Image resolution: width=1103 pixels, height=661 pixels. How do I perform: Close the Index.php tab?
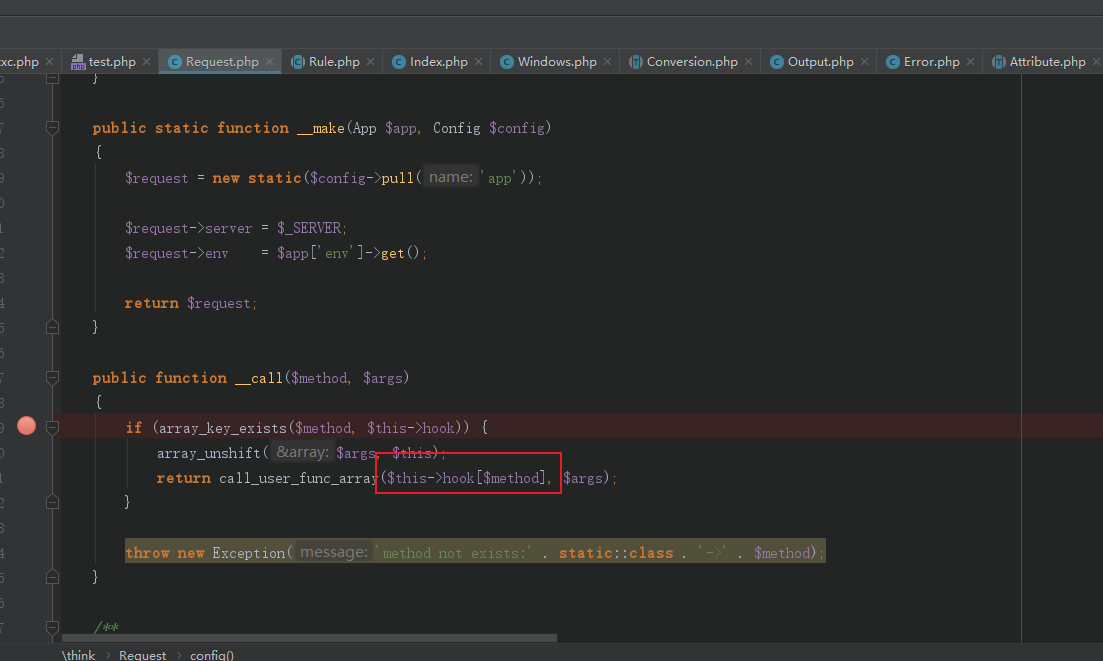478,62
